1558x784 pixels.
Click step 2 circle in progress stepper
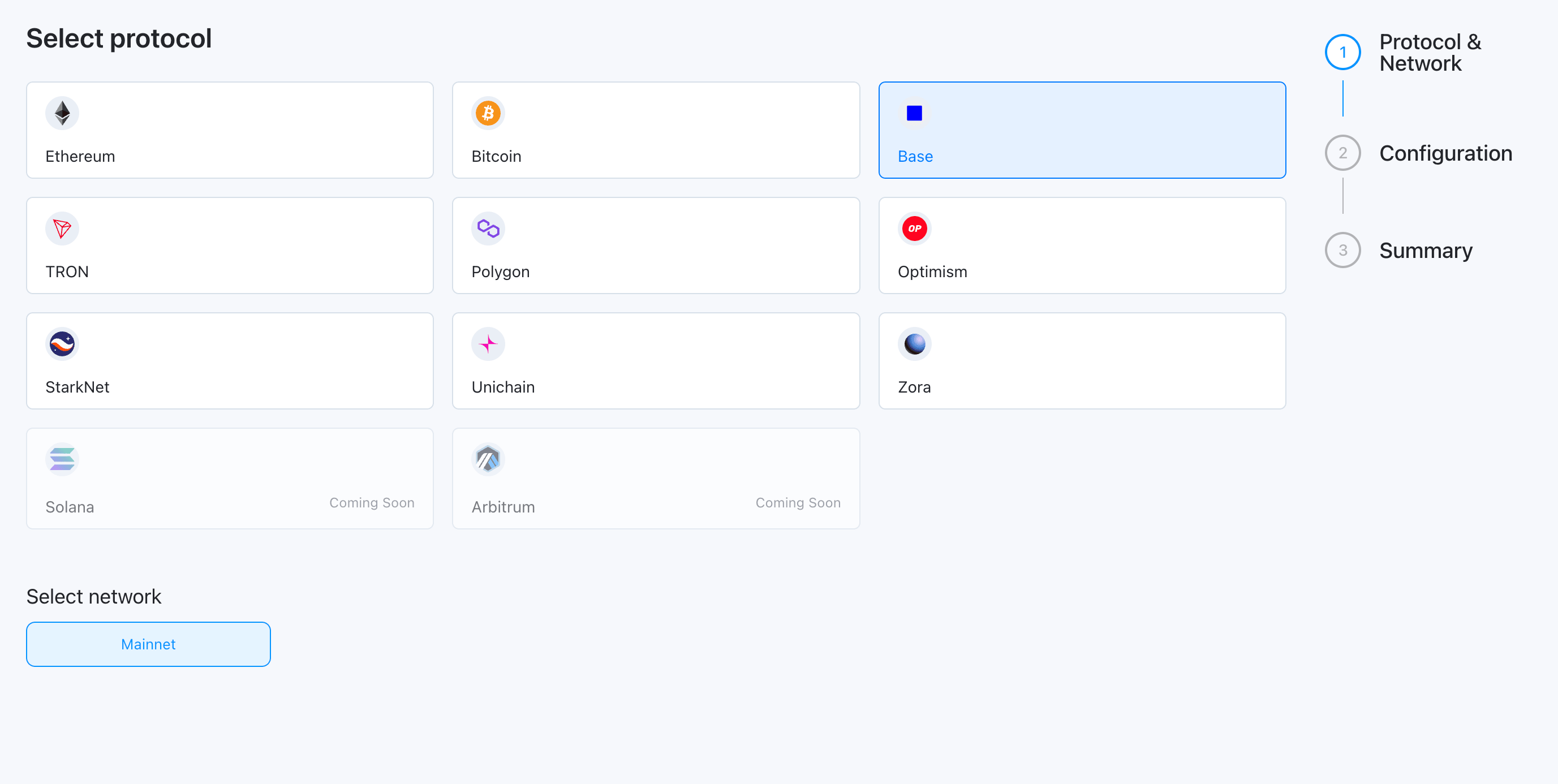(x=1342, y=153)
